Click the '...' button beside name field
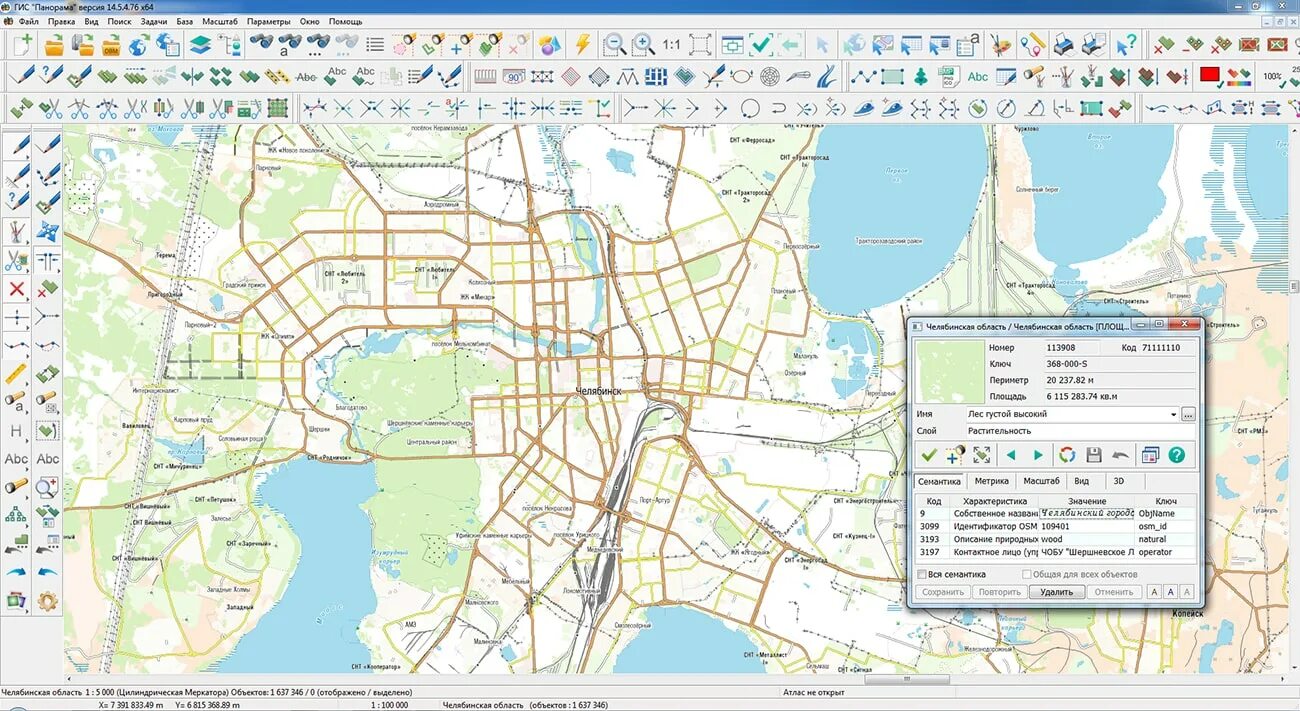The height and width of the screenshot is (711, 1300). tap(1188, 413)
